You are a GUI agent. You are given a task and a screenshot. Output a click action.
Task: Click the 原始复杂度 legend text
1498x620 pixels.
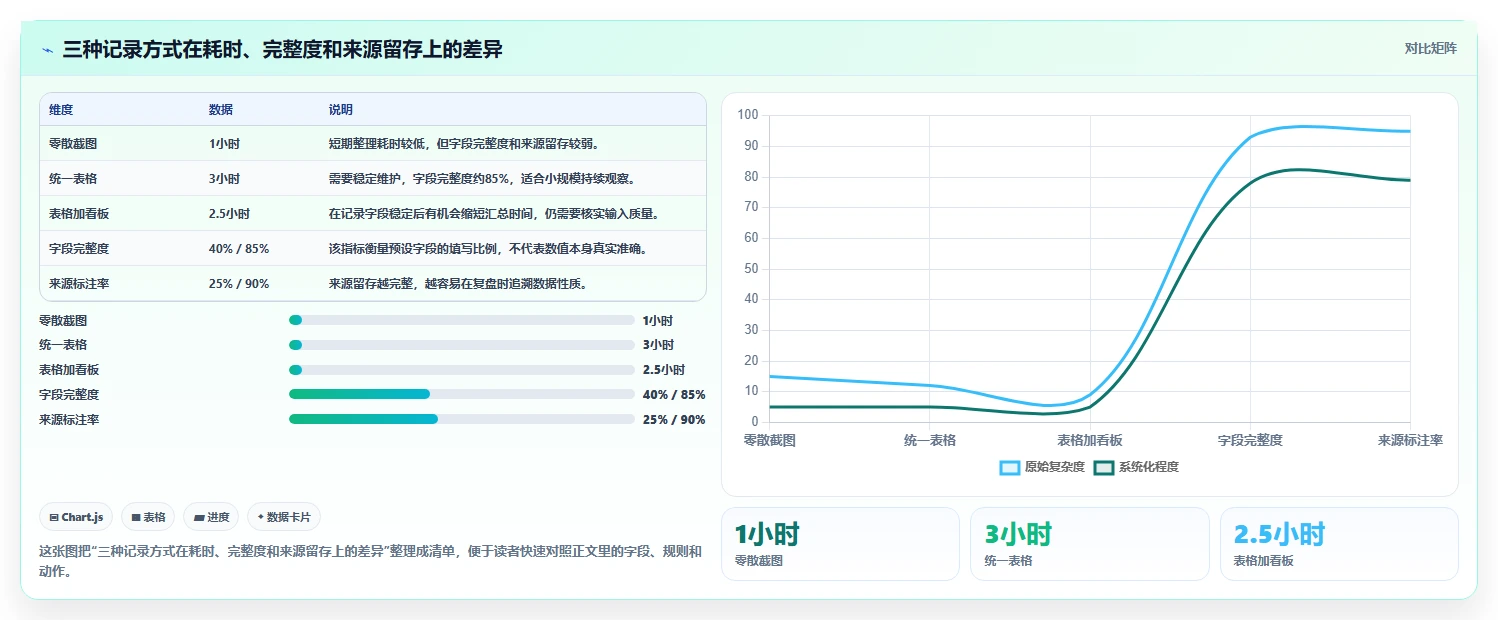click(x=1055, y=467)
